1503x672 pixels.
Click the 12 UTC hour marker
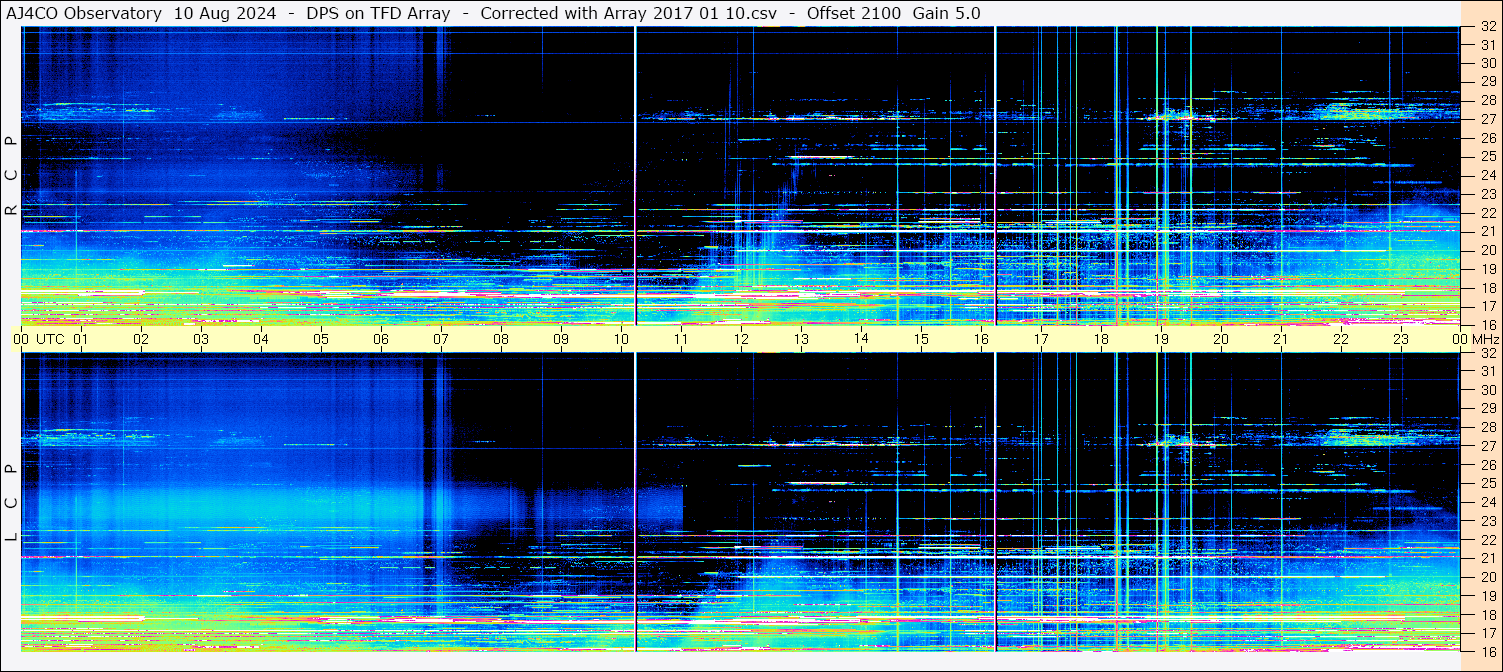click(x=741, y=339)
